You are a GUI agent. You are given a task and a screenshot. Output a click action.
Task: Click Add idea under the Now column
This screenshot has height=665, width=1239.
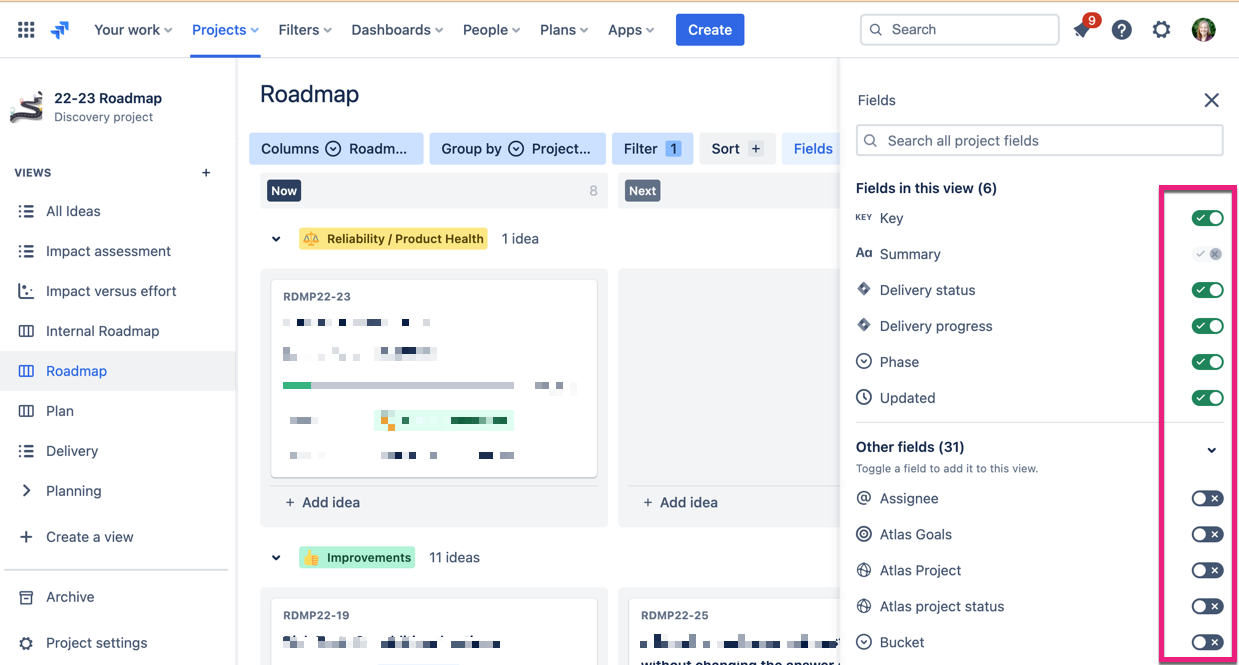[322, 502]
